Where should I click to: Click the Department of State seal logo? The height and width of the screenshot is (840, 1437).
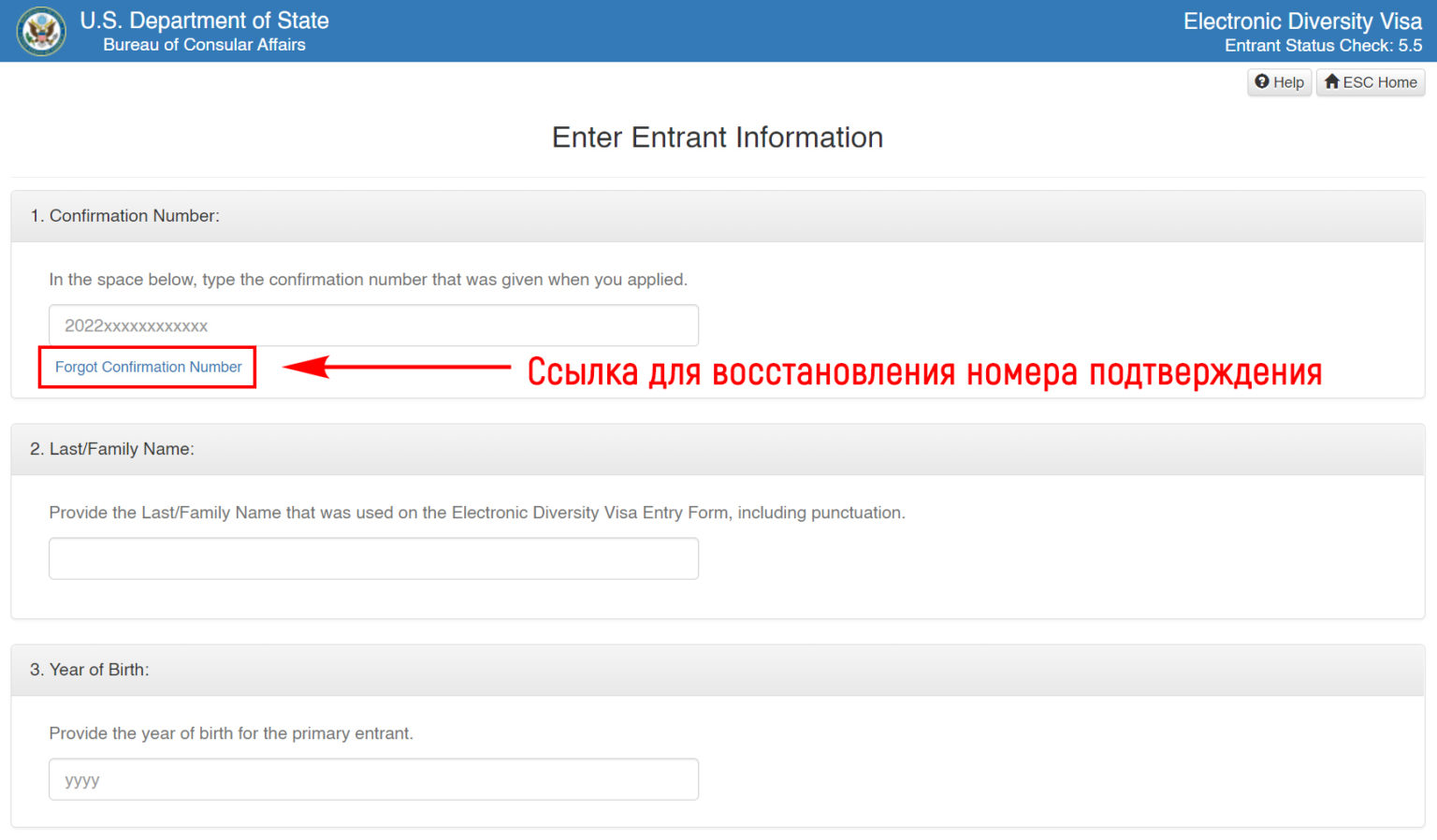(41, 31)
